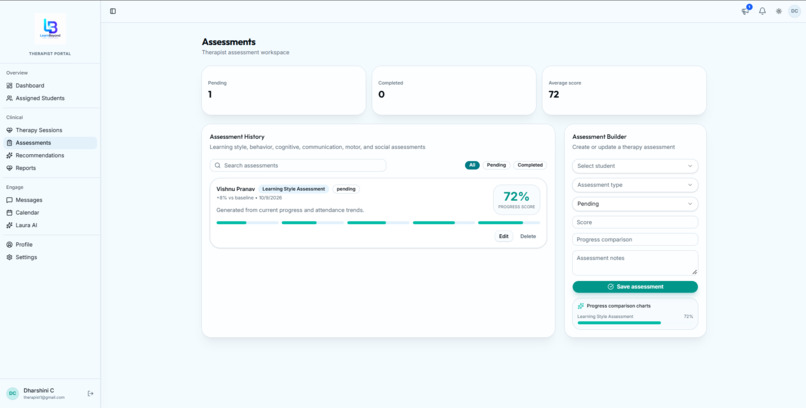Open Laura AI assistant
Image resolution: width=806 pixels, height=408 pixels.
[50, 225]
